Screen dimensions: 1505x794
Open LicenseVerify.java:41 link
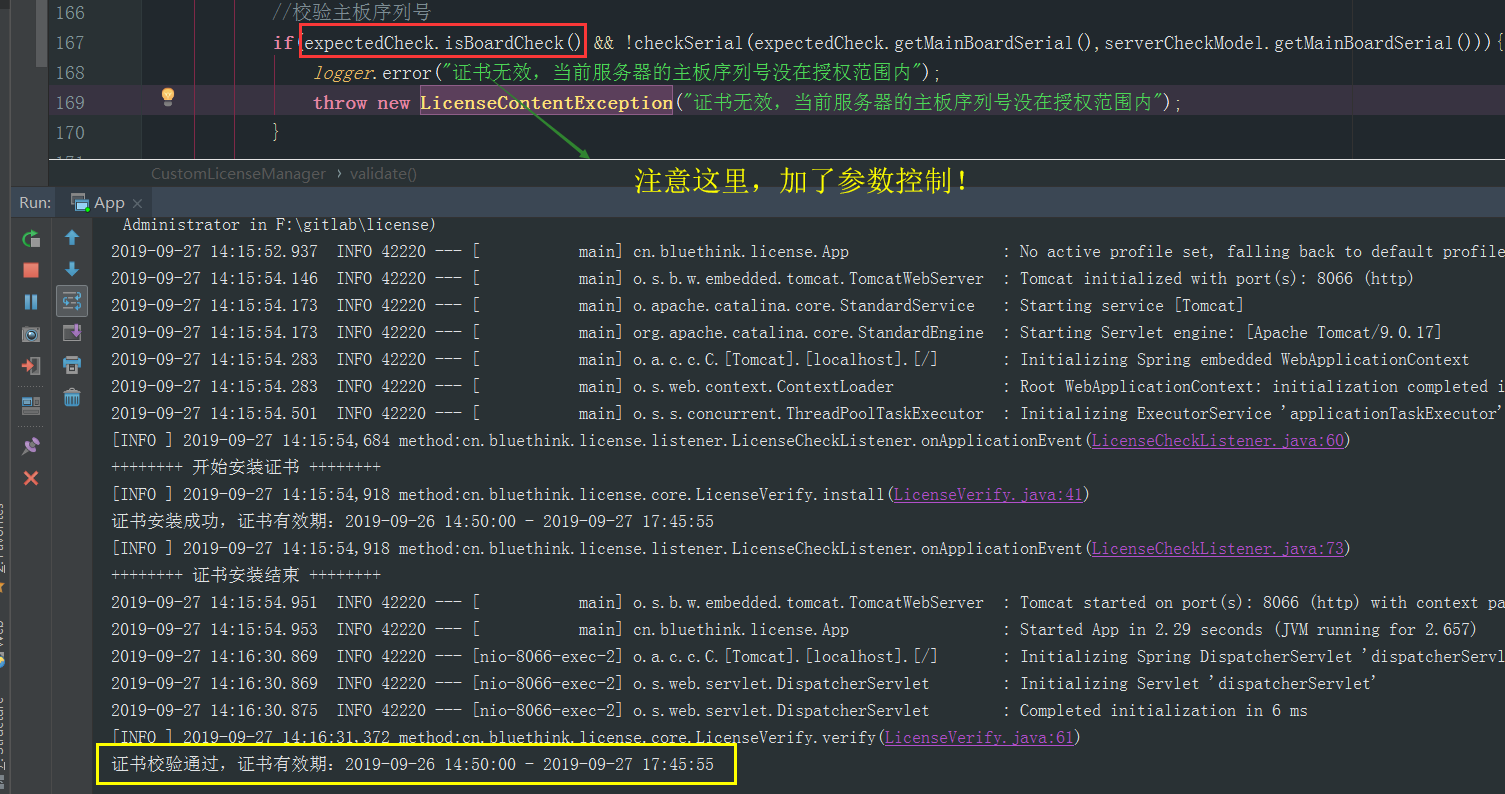[988, 494]
